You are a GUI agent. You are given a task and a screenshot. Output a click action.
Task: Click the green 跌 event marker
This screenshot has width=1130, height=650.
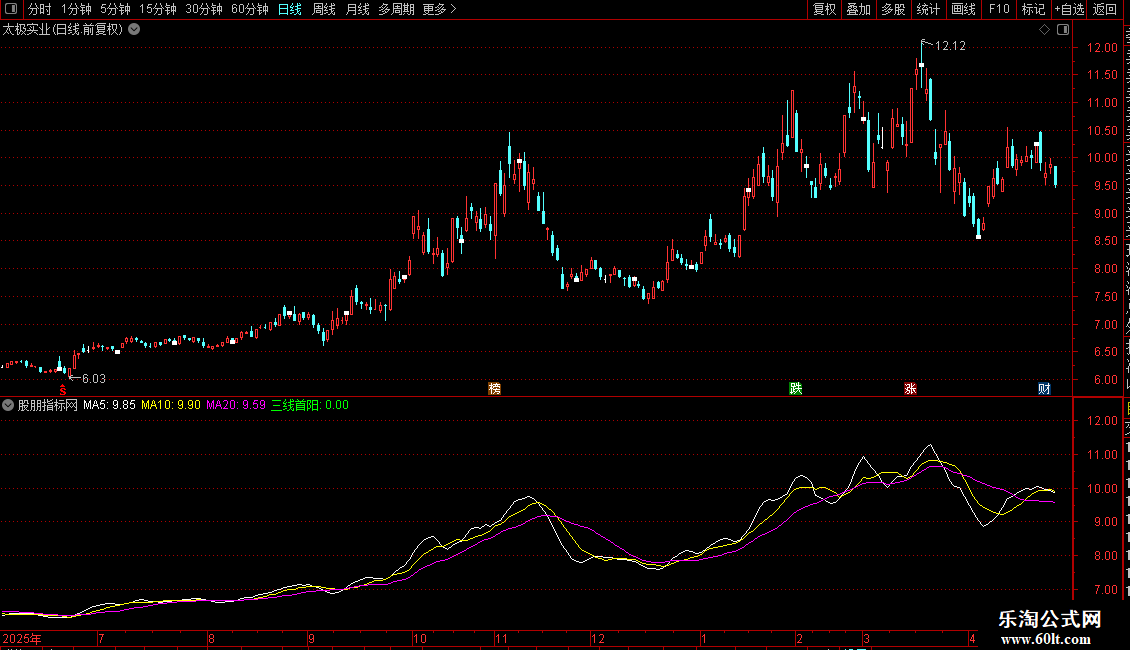tap(796, 389)
